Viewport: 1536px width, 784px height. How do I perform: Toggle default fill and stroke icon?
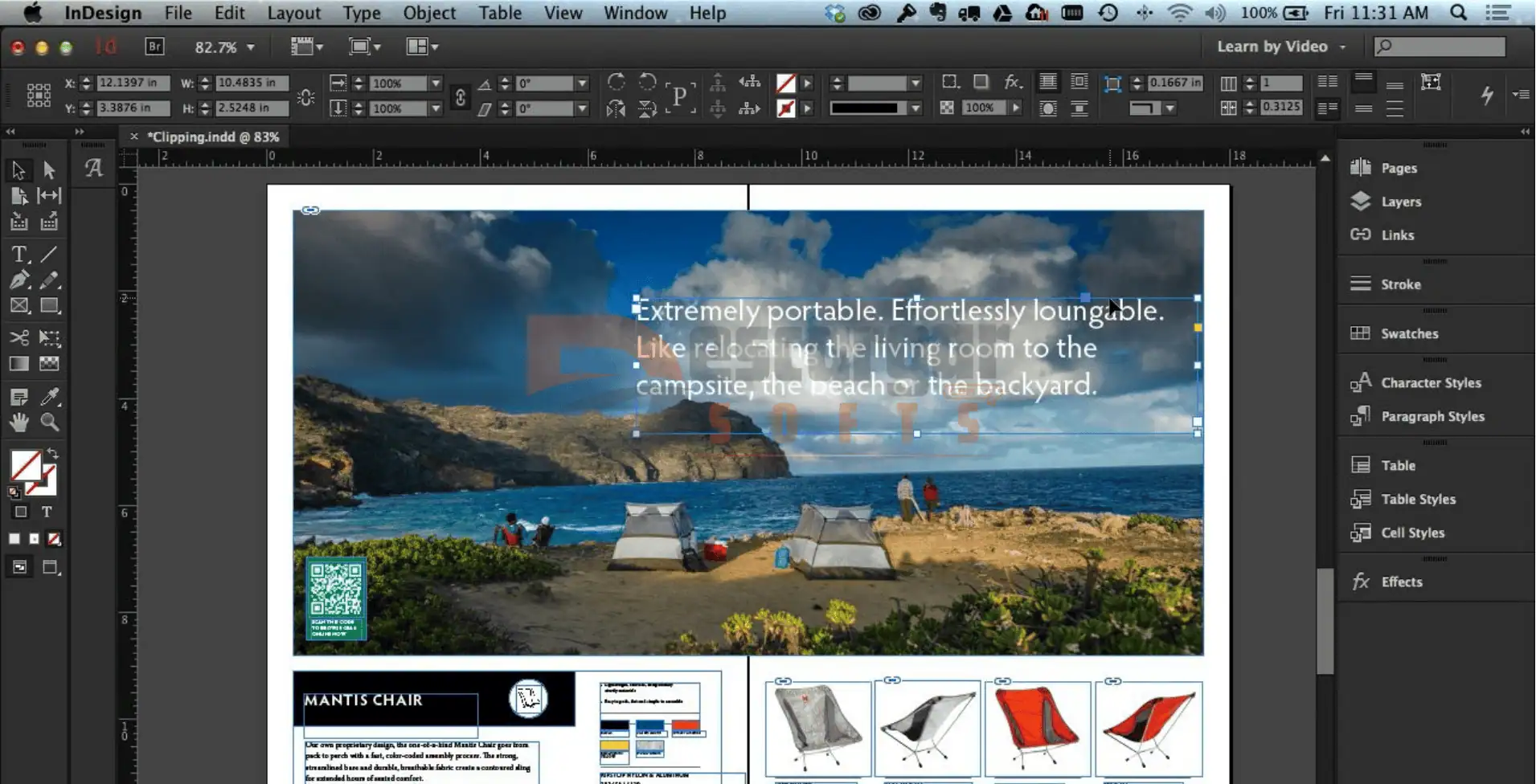pyautogui.click(x=14, y=492)
